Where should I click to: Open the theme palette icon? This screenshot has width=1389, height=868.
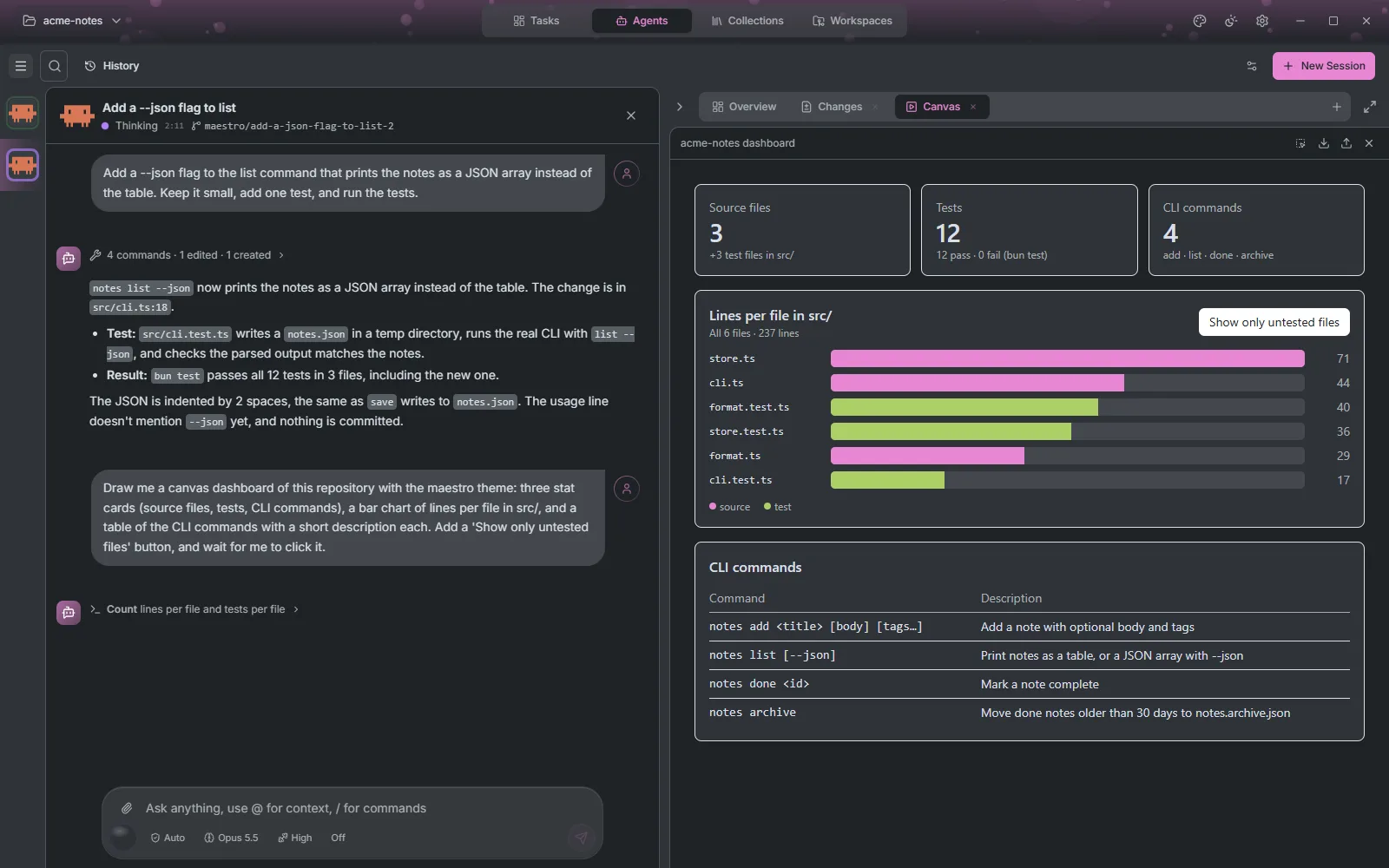1200,21
